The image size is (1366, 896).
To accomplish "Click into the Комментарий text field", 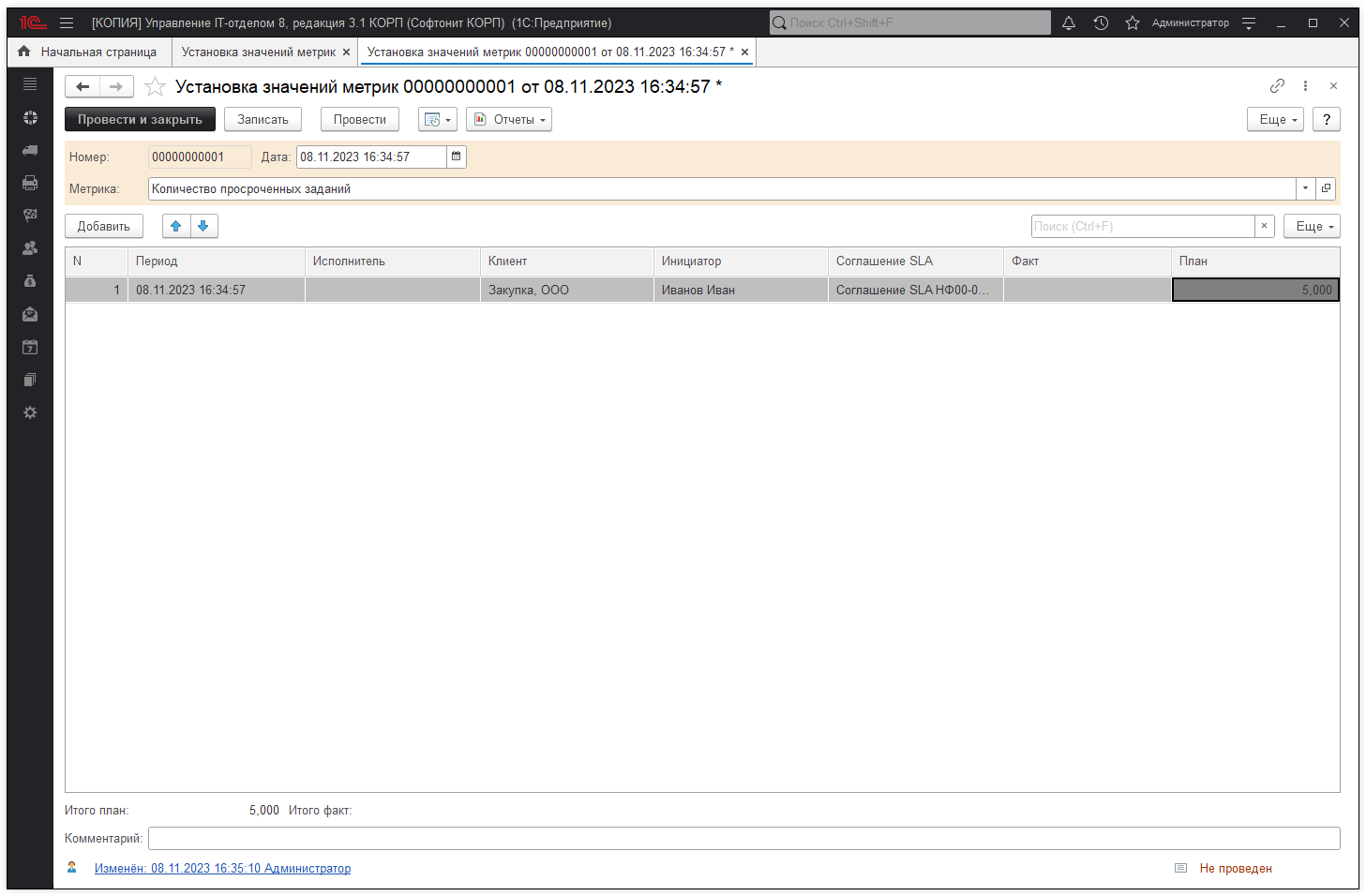I will coord(743,838).
